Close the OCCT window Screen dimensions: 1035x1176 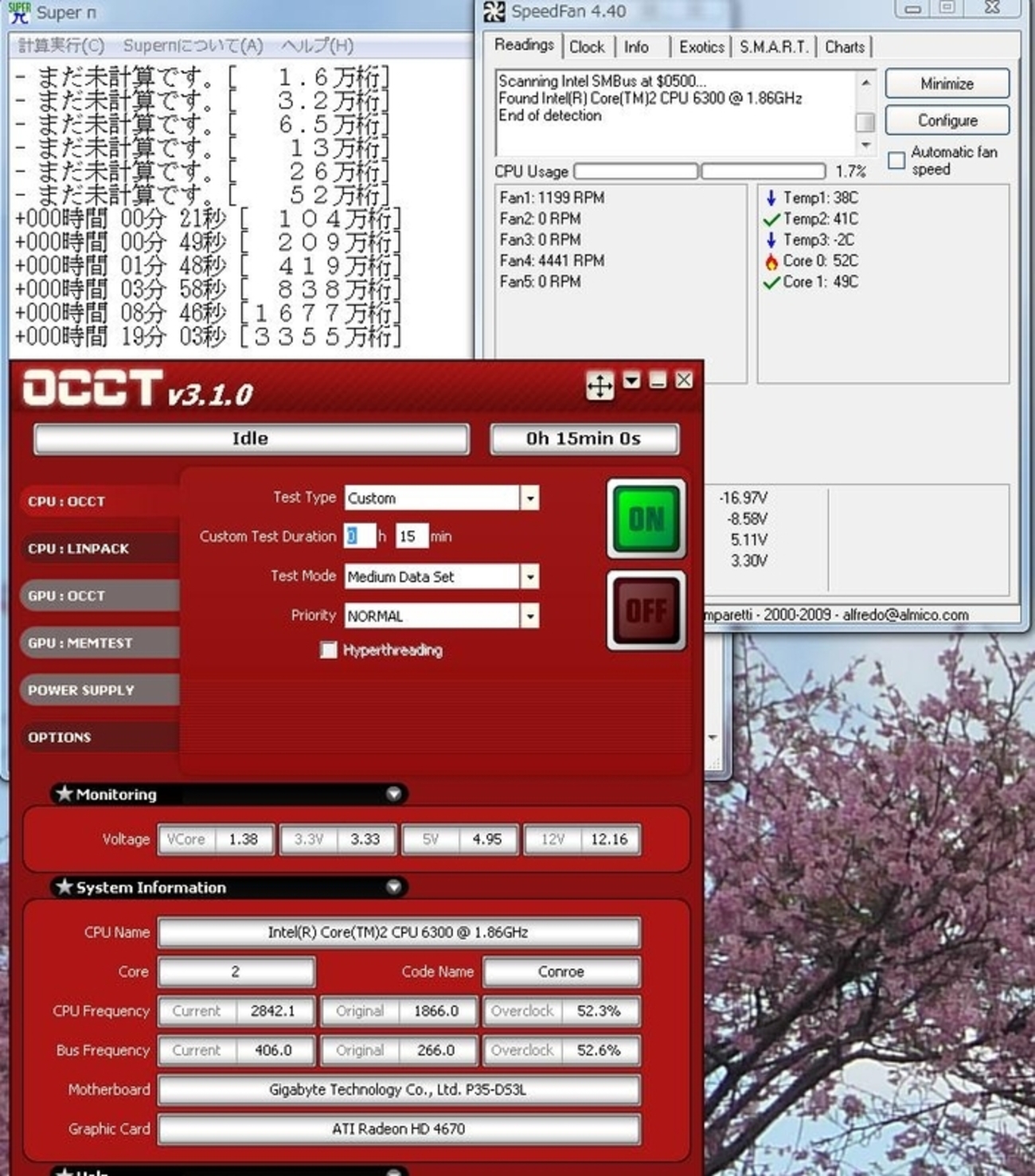tap(684, 381)
